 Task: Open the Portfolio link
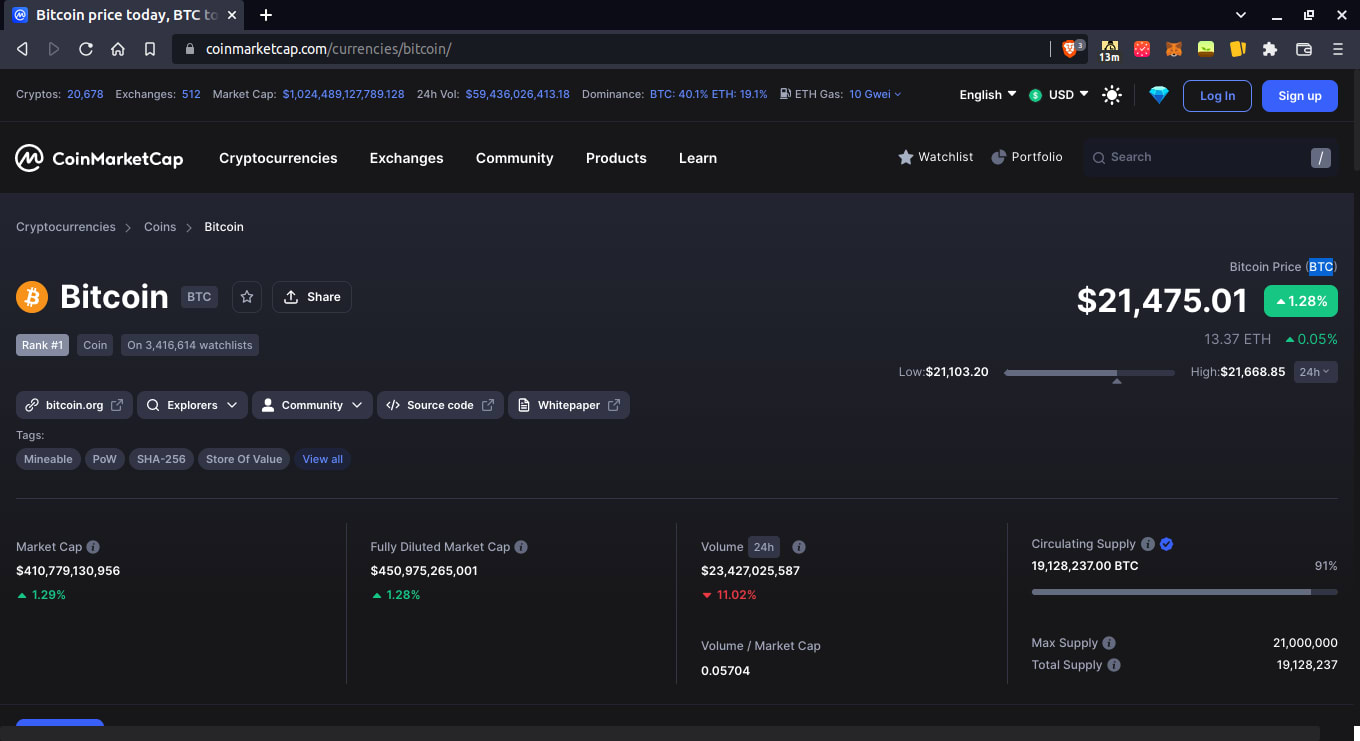(x=1026, y=157)
